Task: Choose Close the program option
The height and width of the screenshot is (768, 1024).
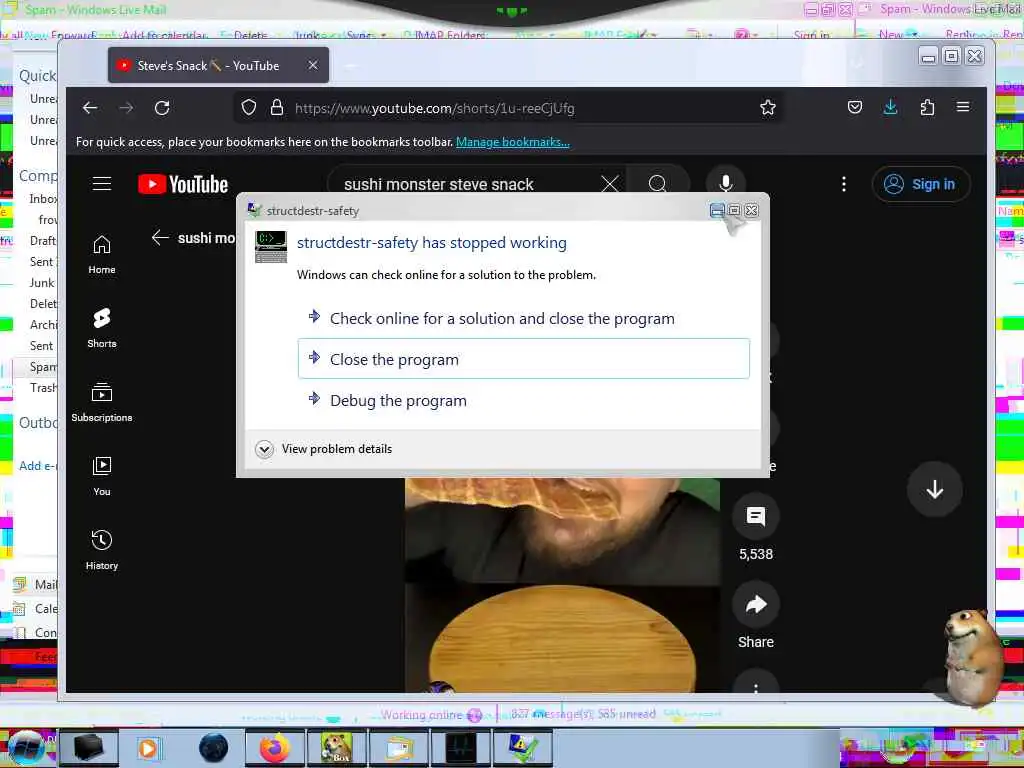Action: coord(523,359)
